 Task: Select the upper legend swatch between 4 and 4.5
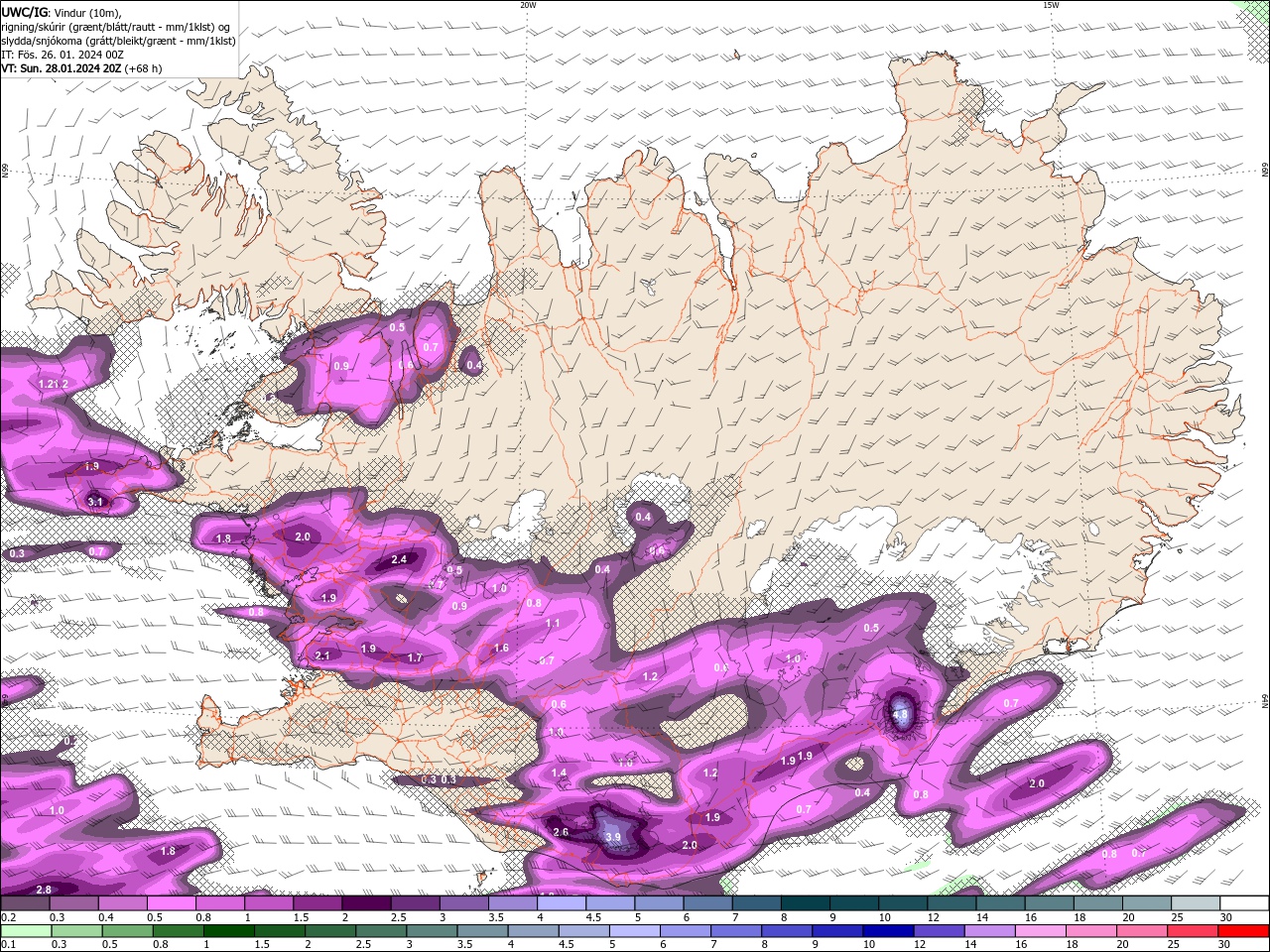[562, 903]
